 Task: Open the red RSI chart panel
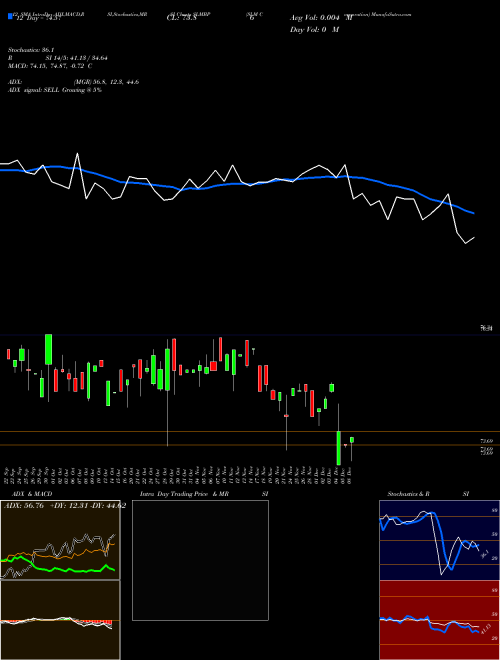point(439,620)
